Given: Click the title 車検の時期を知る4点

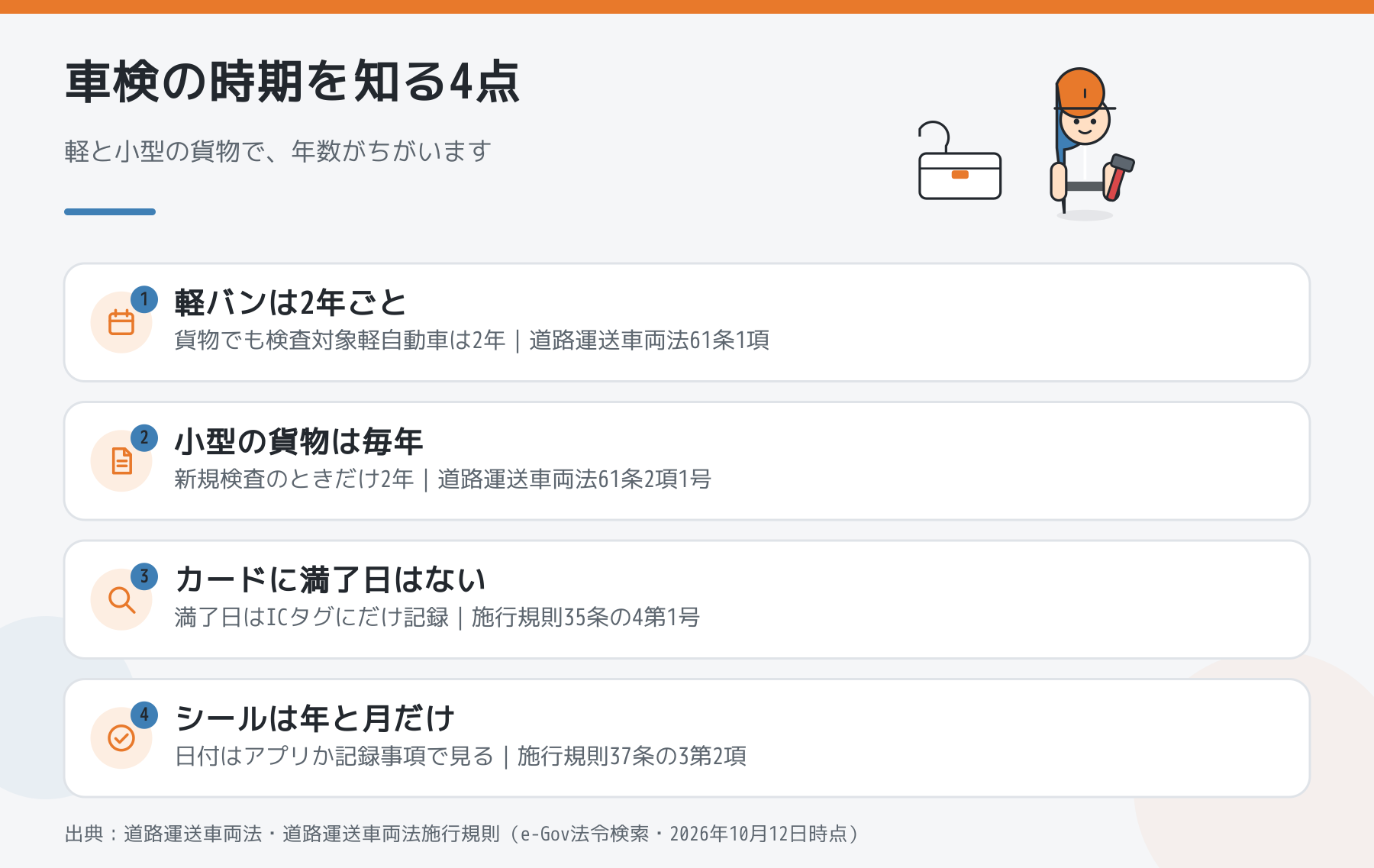Looking at the screenshot, I should coord(292,82).
